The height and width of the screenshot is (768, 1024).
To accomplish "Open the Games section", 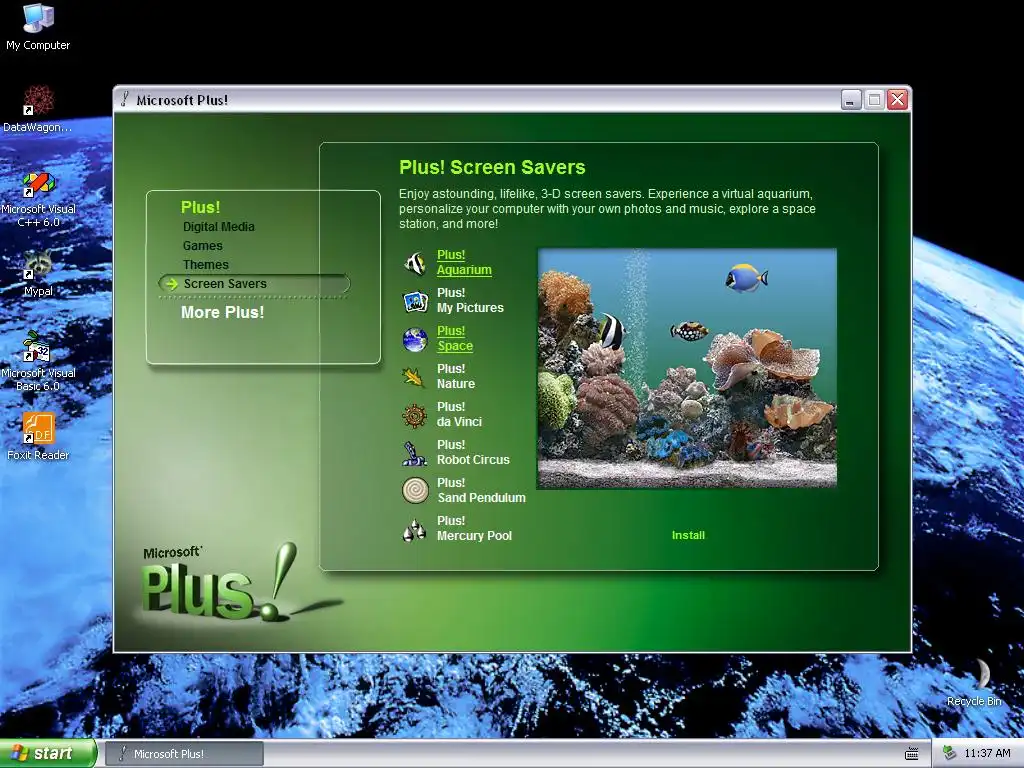I will pyautogui.click(x=202, y=246).
